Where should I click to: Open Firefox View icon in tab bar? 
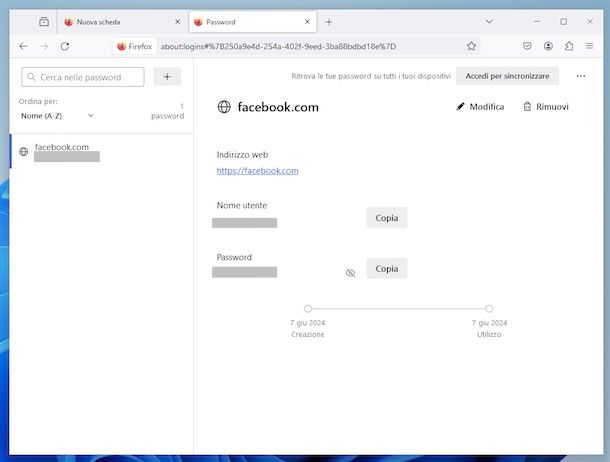coord(44,22)
